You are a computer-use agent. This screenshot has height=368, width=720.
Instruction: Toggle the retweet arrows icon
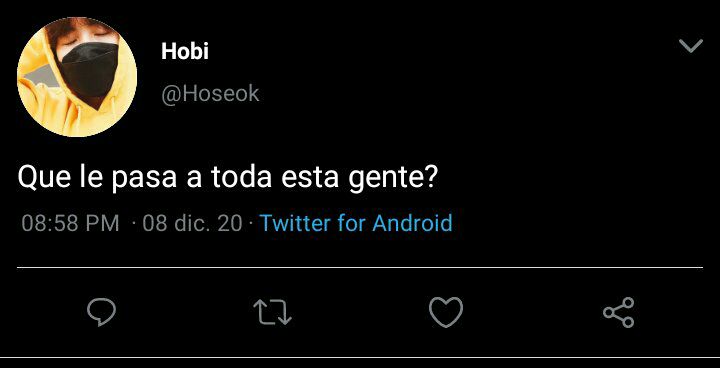coord(273,312)
